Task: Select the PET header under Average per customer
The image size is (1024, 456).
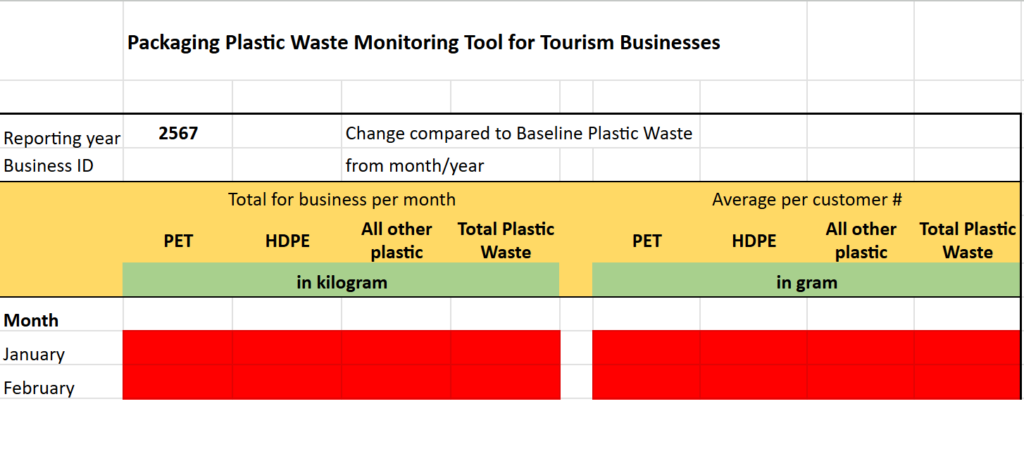Action: pyautogui.click(x=646, y=241)
